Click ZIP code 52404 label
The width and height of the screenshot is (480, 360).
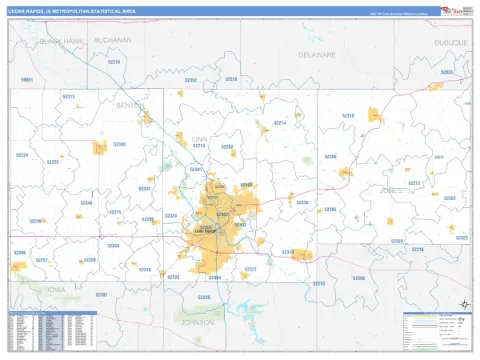tap(215, 278)
